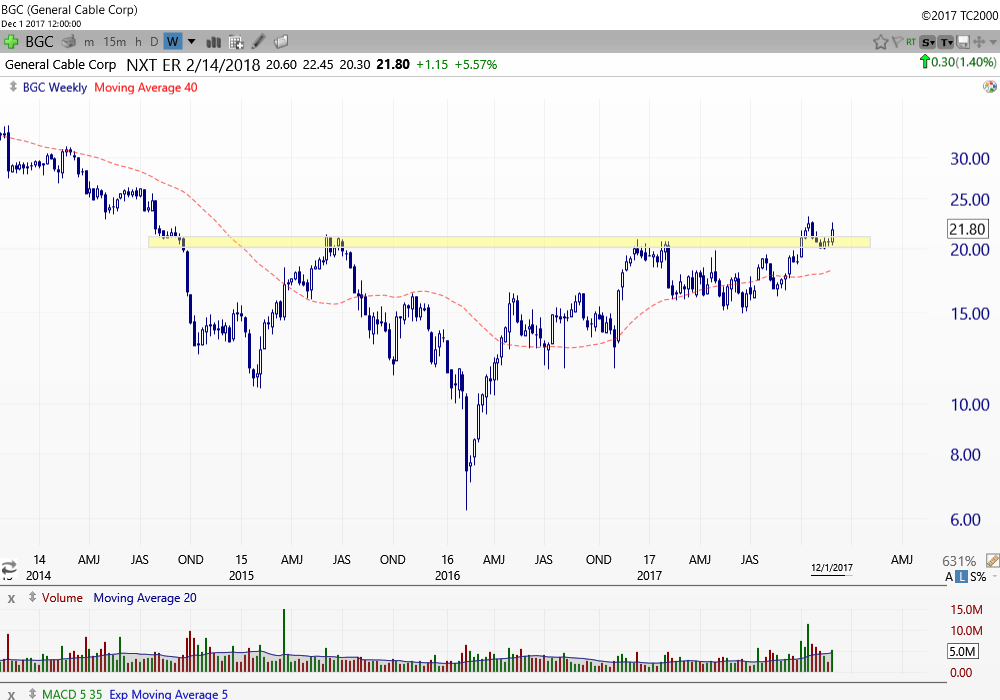Switch to the daily D time frame
Image resolution: width=1000 pixels, height=700 pixels.
(x=153, y=42)
